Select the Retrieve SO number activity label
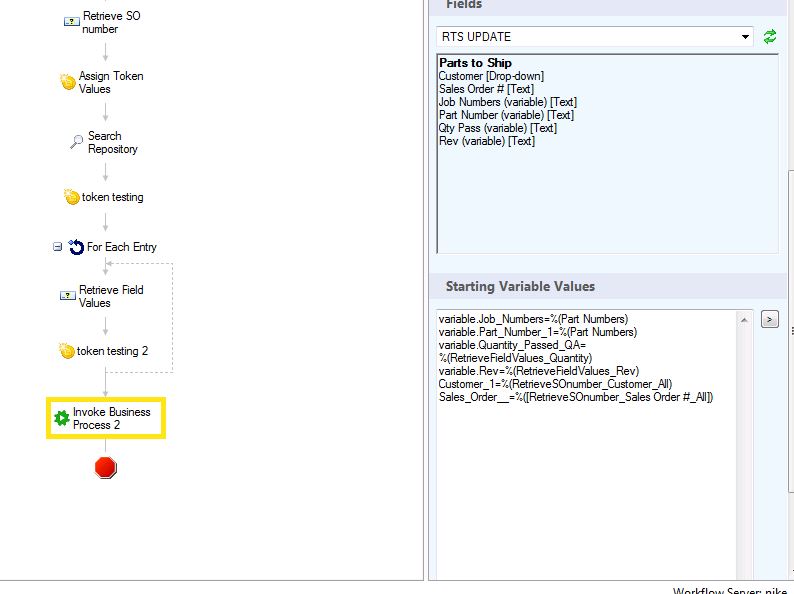The height and width of the screenshot is (594, 794). [111, 22]
